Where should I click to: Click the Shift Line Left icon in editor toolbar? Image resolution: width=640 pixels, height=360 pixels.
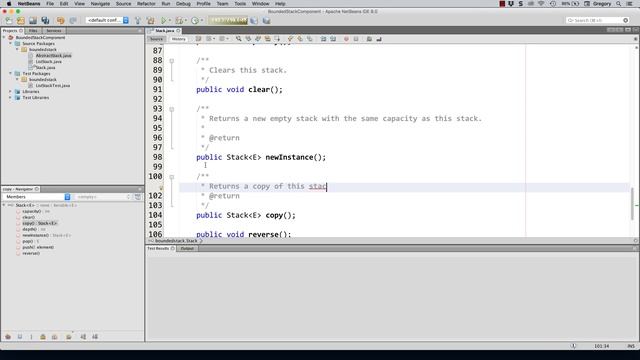323,39
